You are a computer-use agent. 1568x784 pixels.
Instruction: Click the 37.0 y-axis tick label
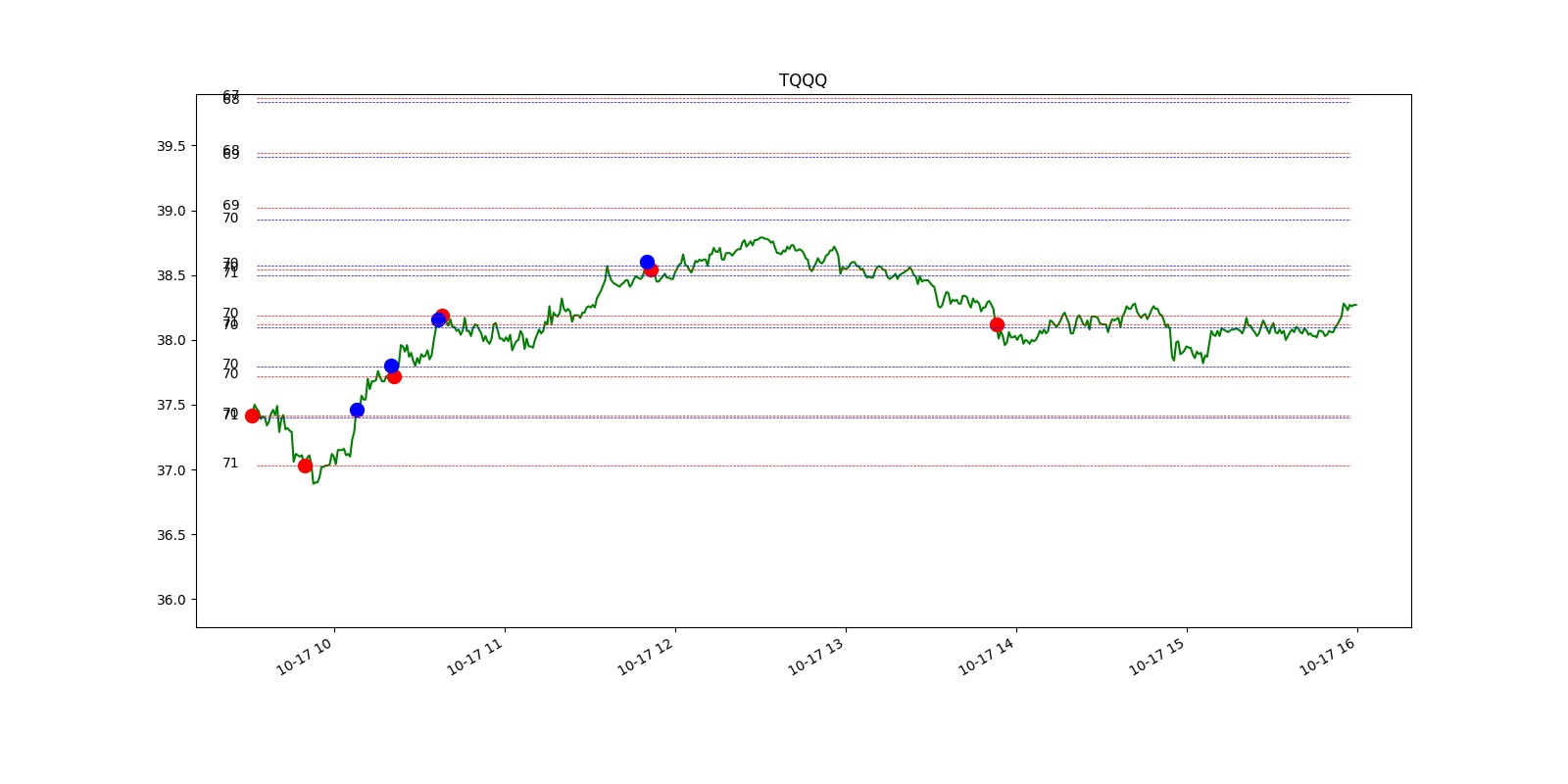pyautogui.click(x=171, y=470)
